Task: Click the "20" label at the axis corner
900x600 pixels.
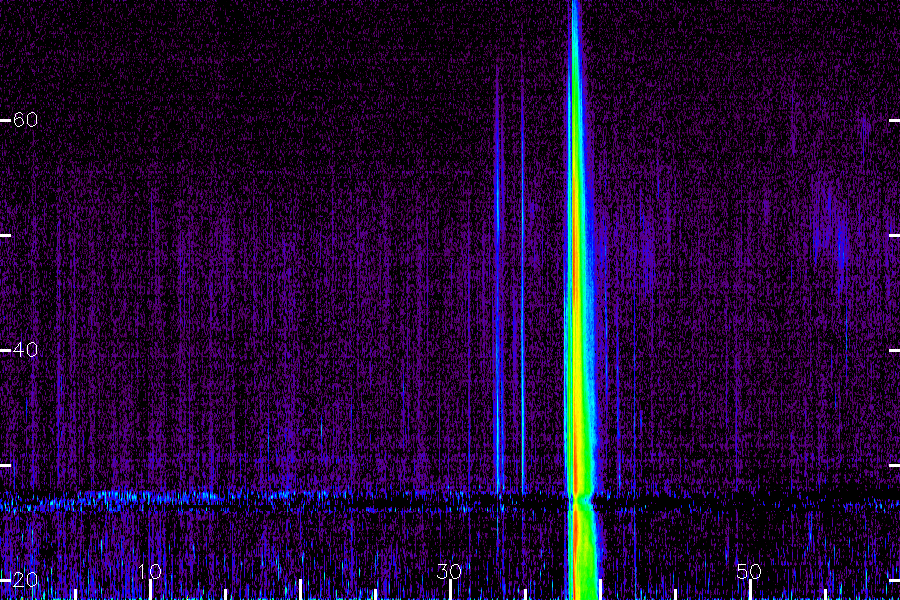Action: tap(25, 580)
